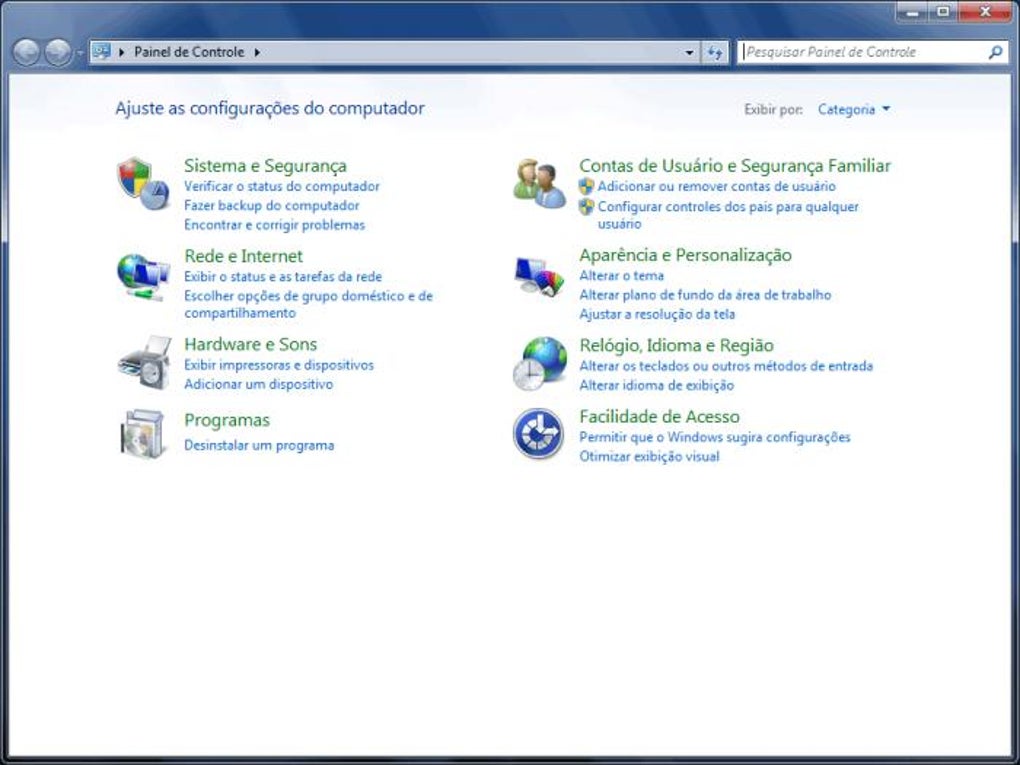Click Exibir o status e as tarefas da rede
This screenshot has width=1020, height=765.
[x=283, y=276]
